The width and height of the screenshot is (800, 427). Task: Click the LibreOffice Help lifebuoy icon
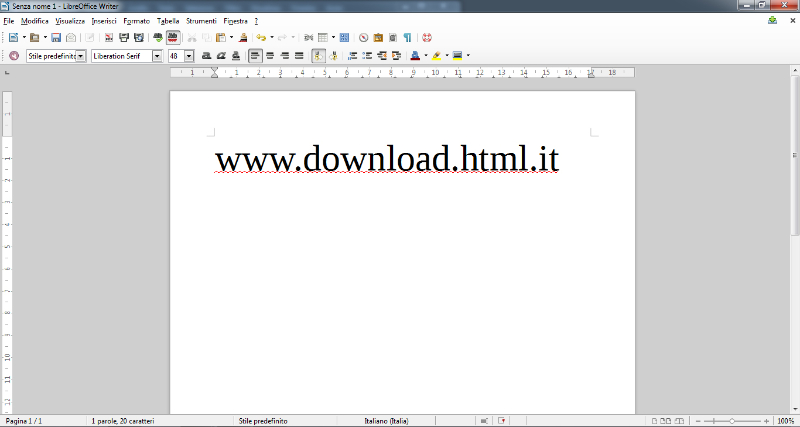point(428,38)
